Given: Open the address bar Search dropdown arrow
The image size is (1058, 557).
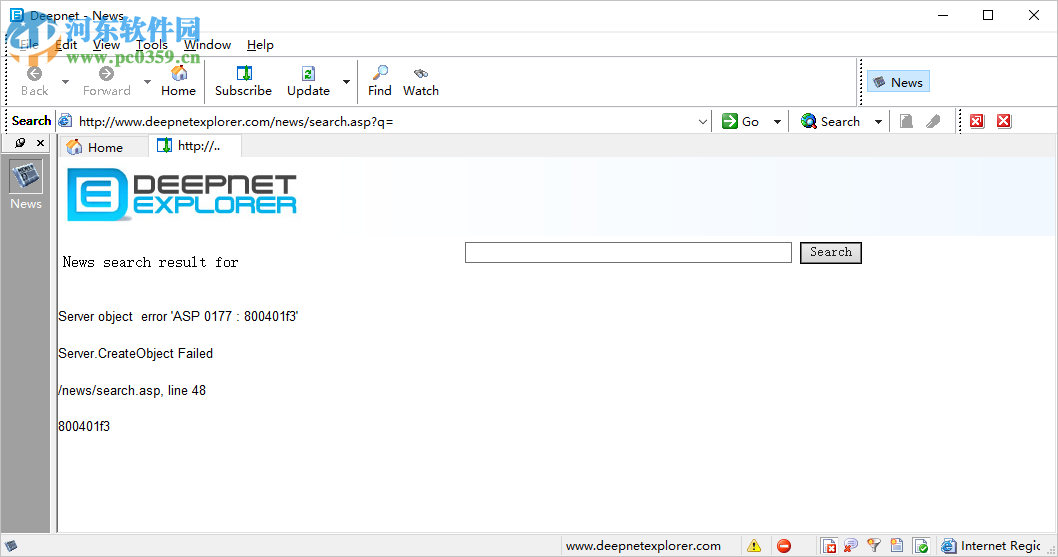Looking at the screenshot, I should pyautogui.click(x=878, y=122).
